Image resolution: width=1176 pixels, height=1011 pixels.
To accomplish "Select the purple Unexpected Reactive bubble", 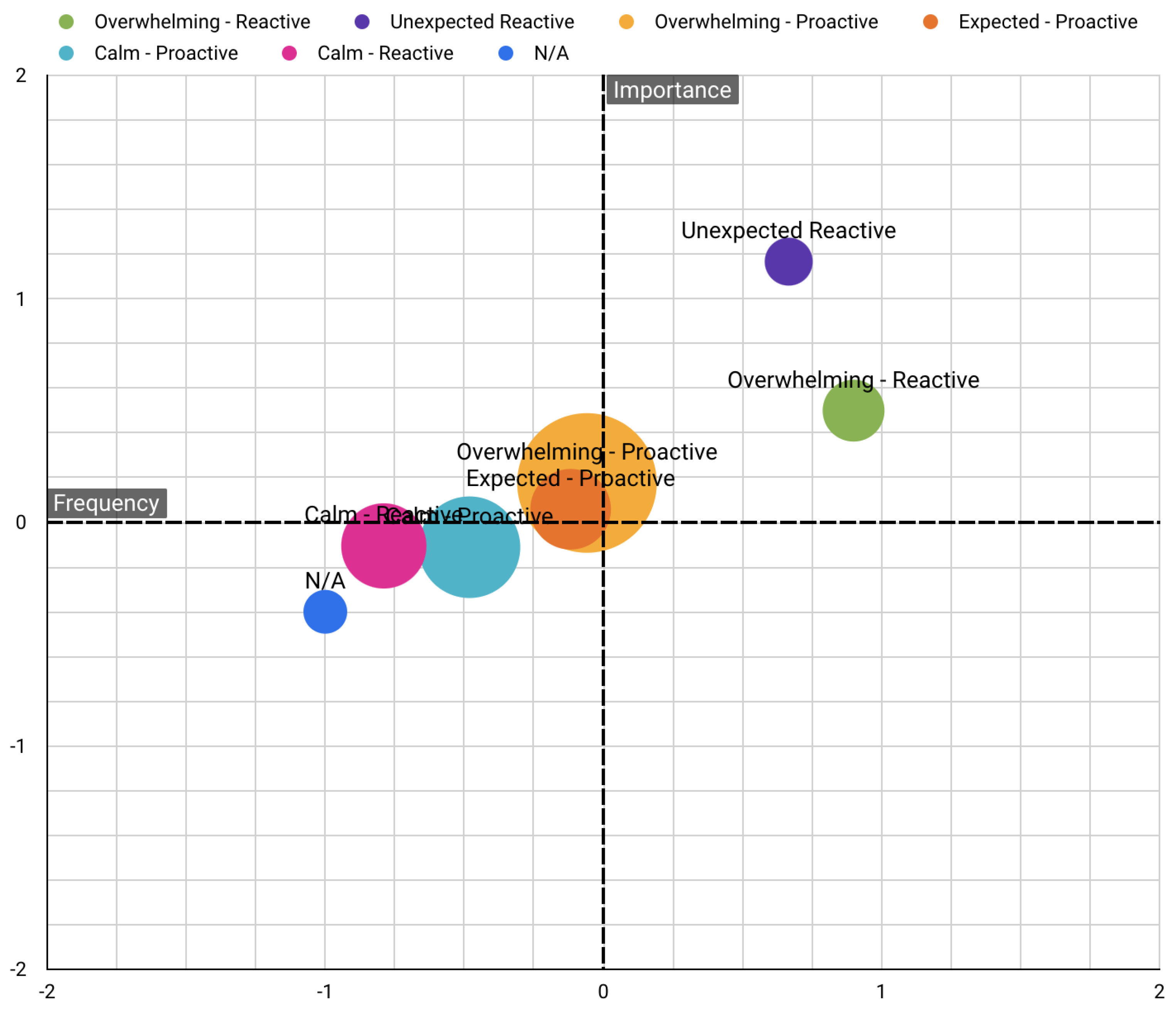I will 788,262.
